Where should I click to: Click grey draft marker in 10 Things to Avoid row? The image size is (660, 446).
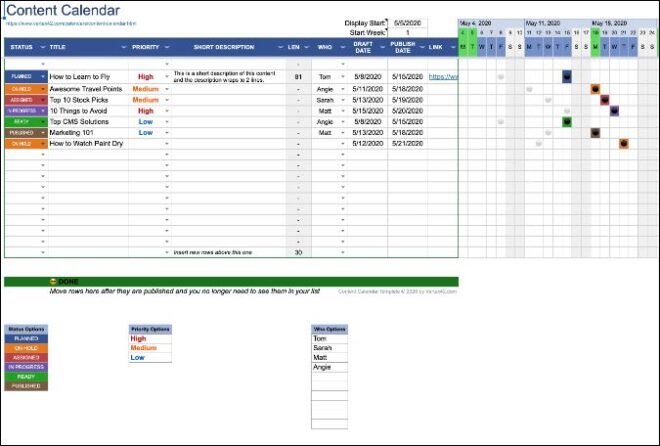[567, 111]
